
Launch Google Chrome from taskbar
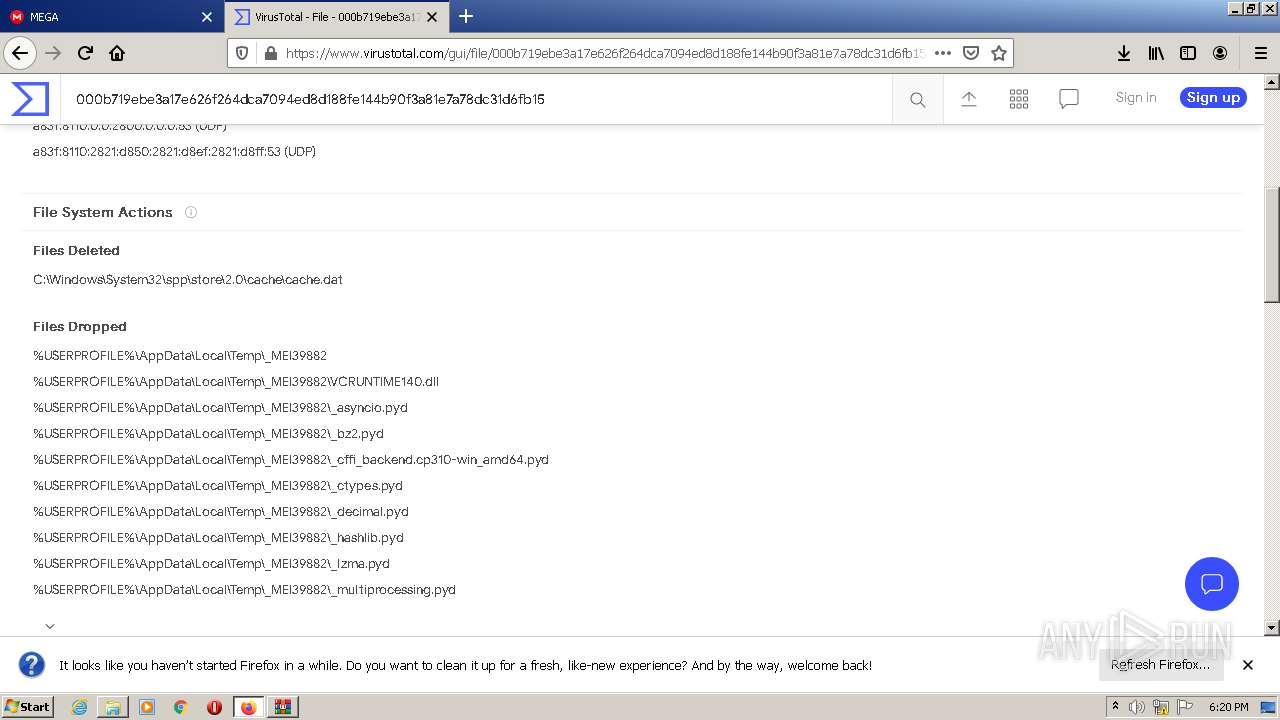pos(181,707)
